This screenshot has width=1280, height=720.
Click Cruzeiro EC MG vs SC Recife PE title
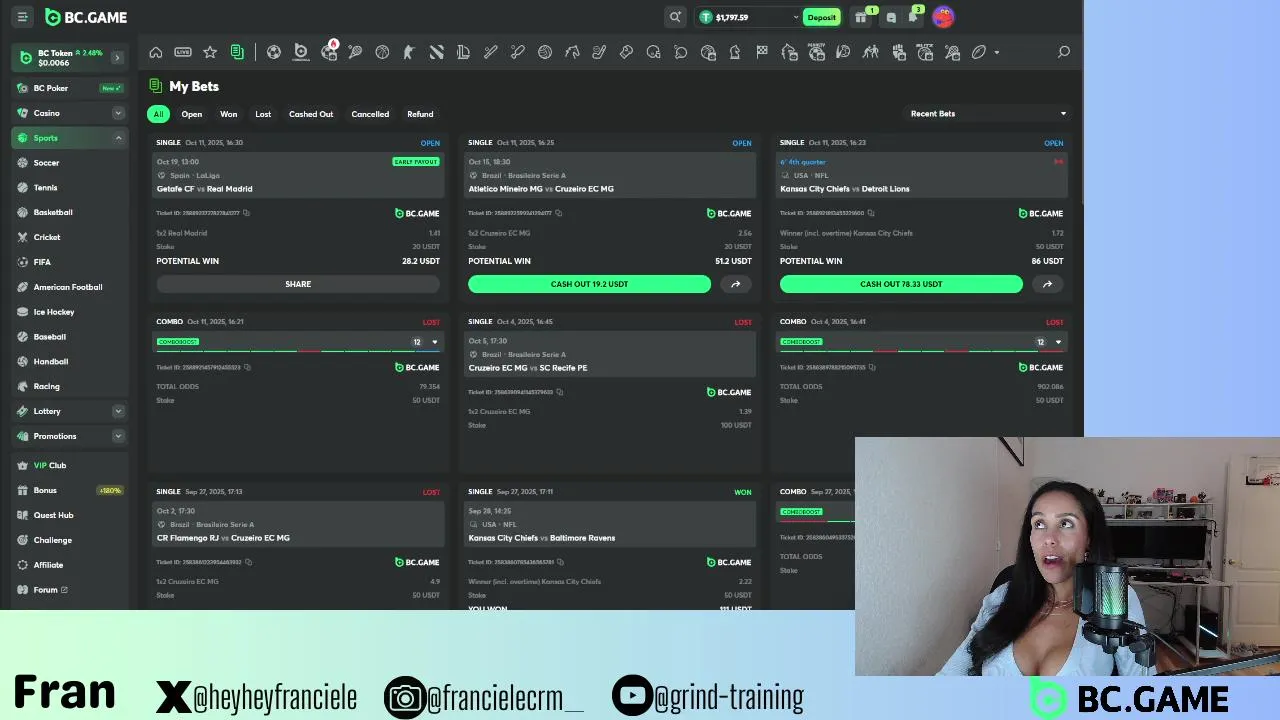click(x=528, y=368)
